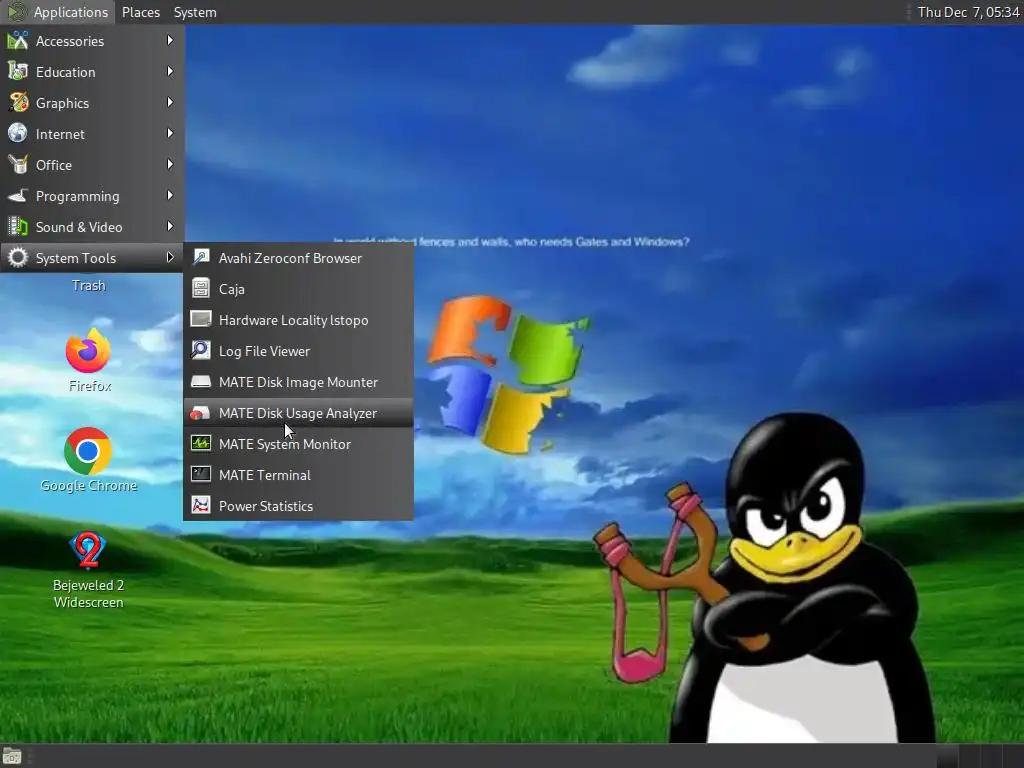Click the Google Chrome desktop label

pyautogui.click(x=88, y=485)
